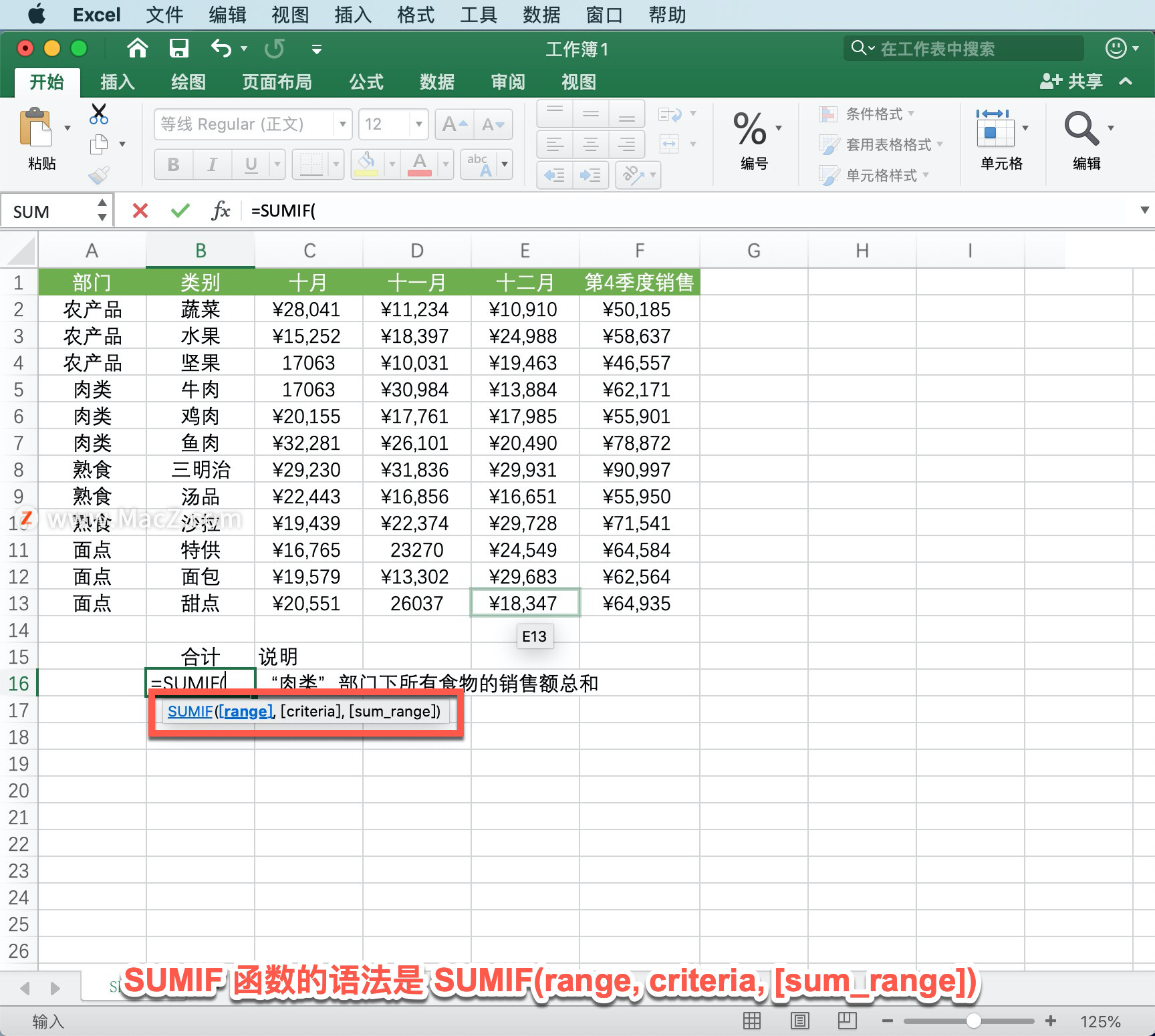This screenshot has height=1036, width=1155.
Task: Toggle italic formatting
Action: [x=213, y=164]
